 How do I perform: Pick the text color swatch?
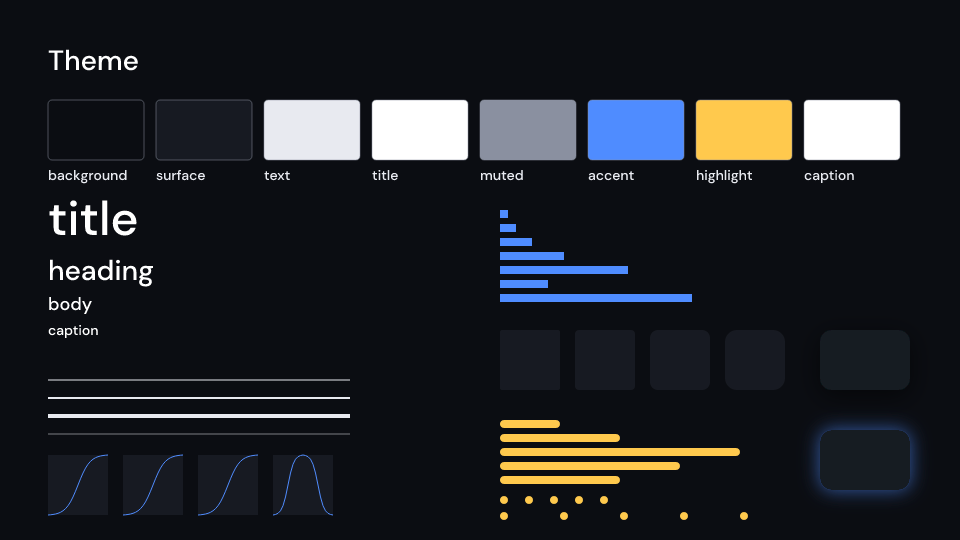coord(312,130)
